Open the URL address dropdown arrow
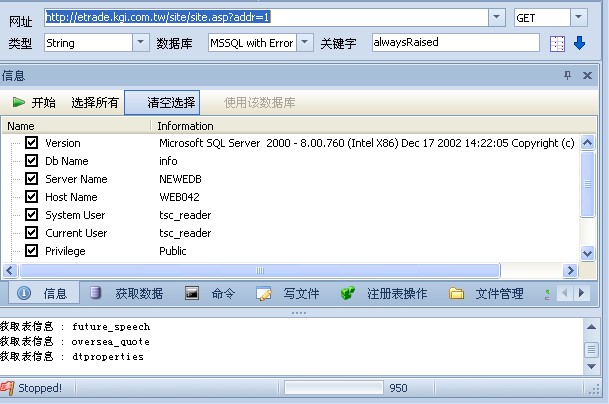This screenshot has width=609, height=404. click(496, 17)
